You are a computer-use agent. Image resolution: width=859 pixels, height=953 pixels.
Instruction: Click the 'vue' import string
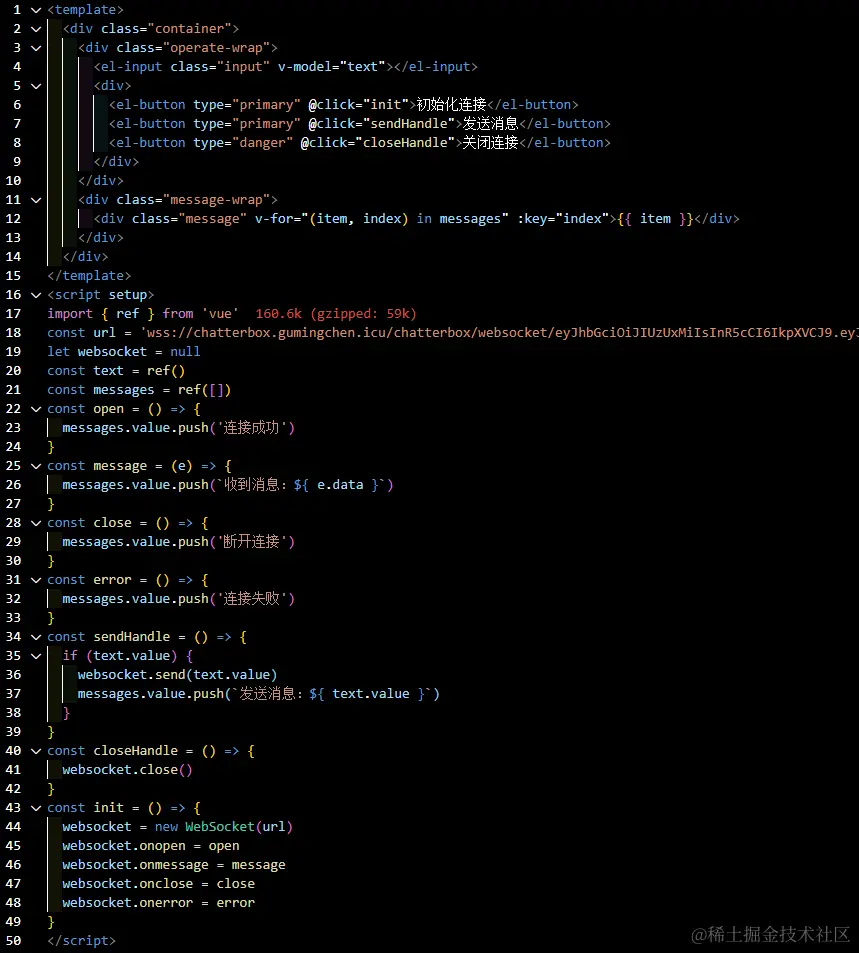[220, 314]
